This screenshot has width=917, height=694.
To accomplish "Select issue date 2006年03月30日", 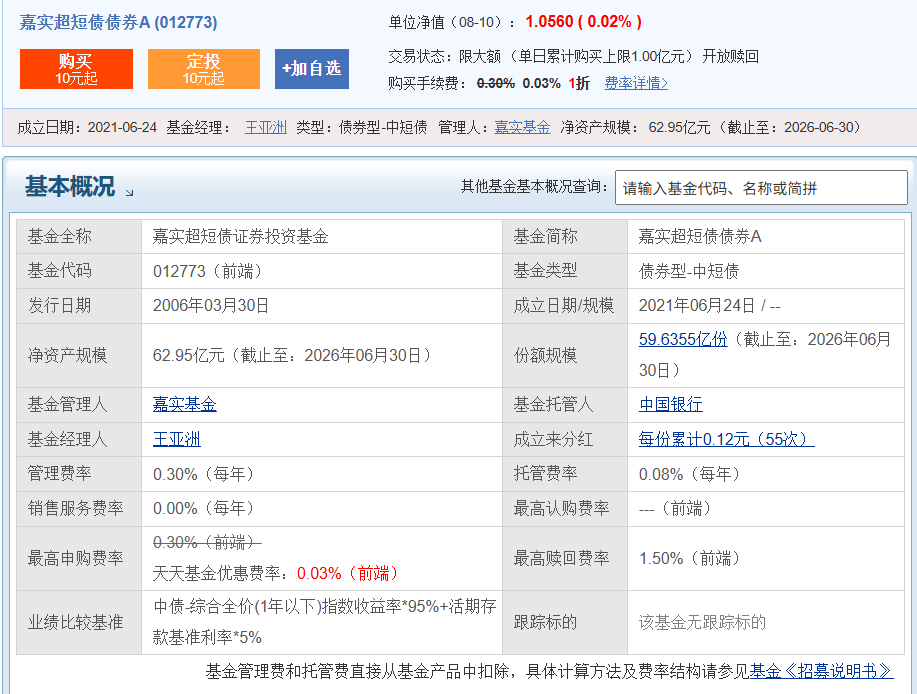I will point(211,305).
